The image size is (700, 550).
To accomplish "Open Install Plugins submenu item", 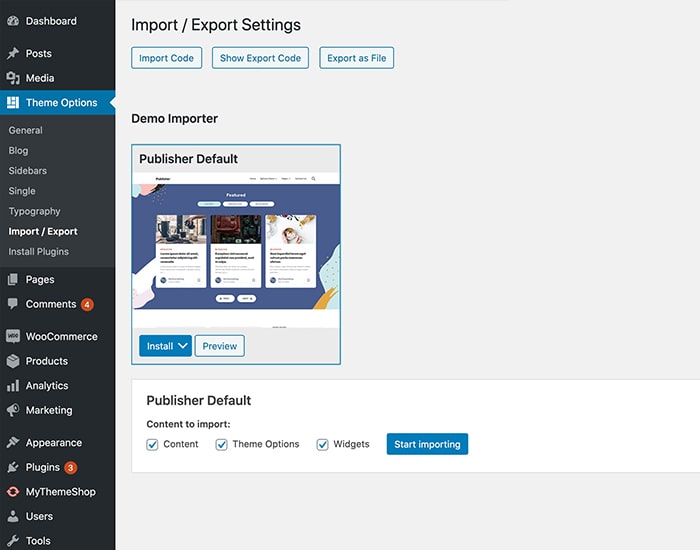I will 38,251.
